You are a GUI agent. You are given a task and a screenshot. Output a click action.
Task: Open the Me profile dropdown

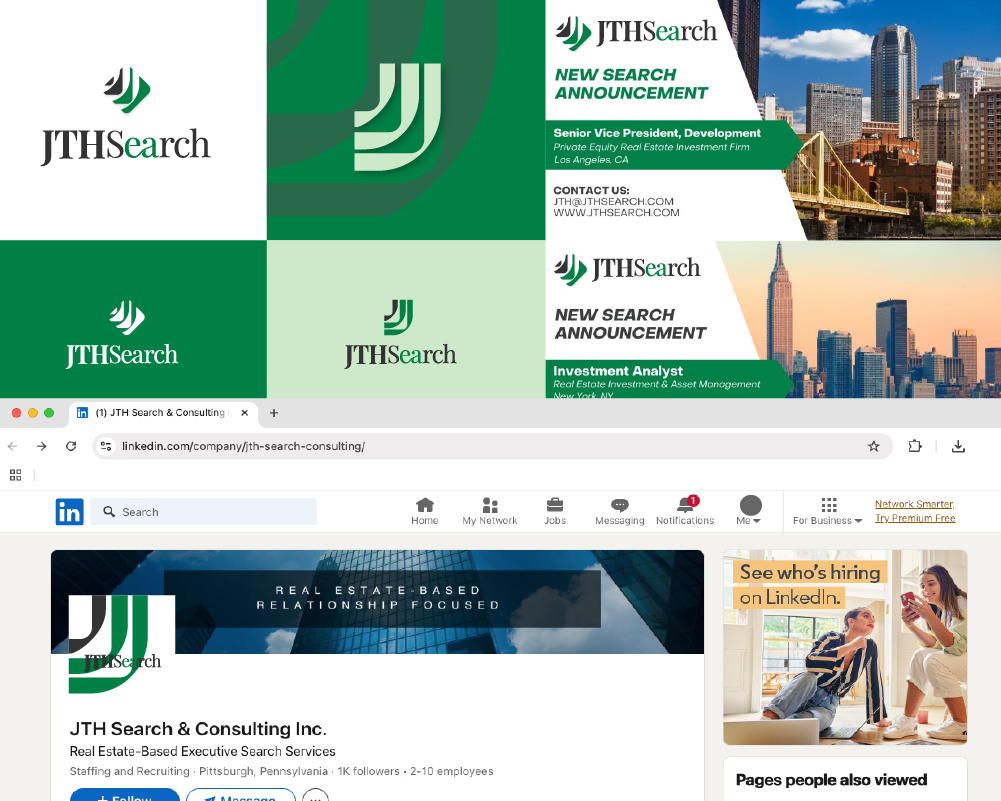(750, 511)
